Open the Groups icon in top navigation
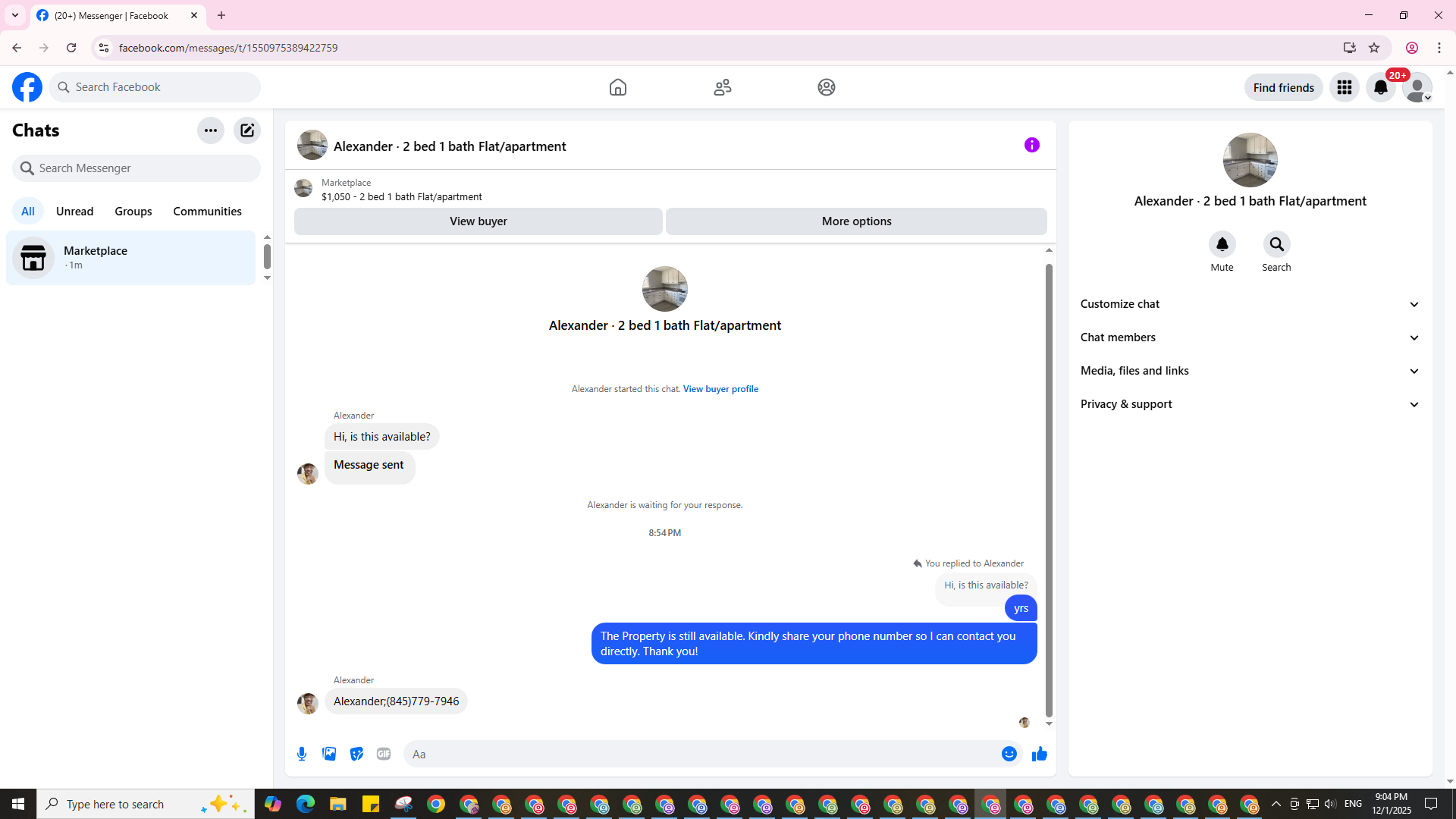 [x=827, y=87]
